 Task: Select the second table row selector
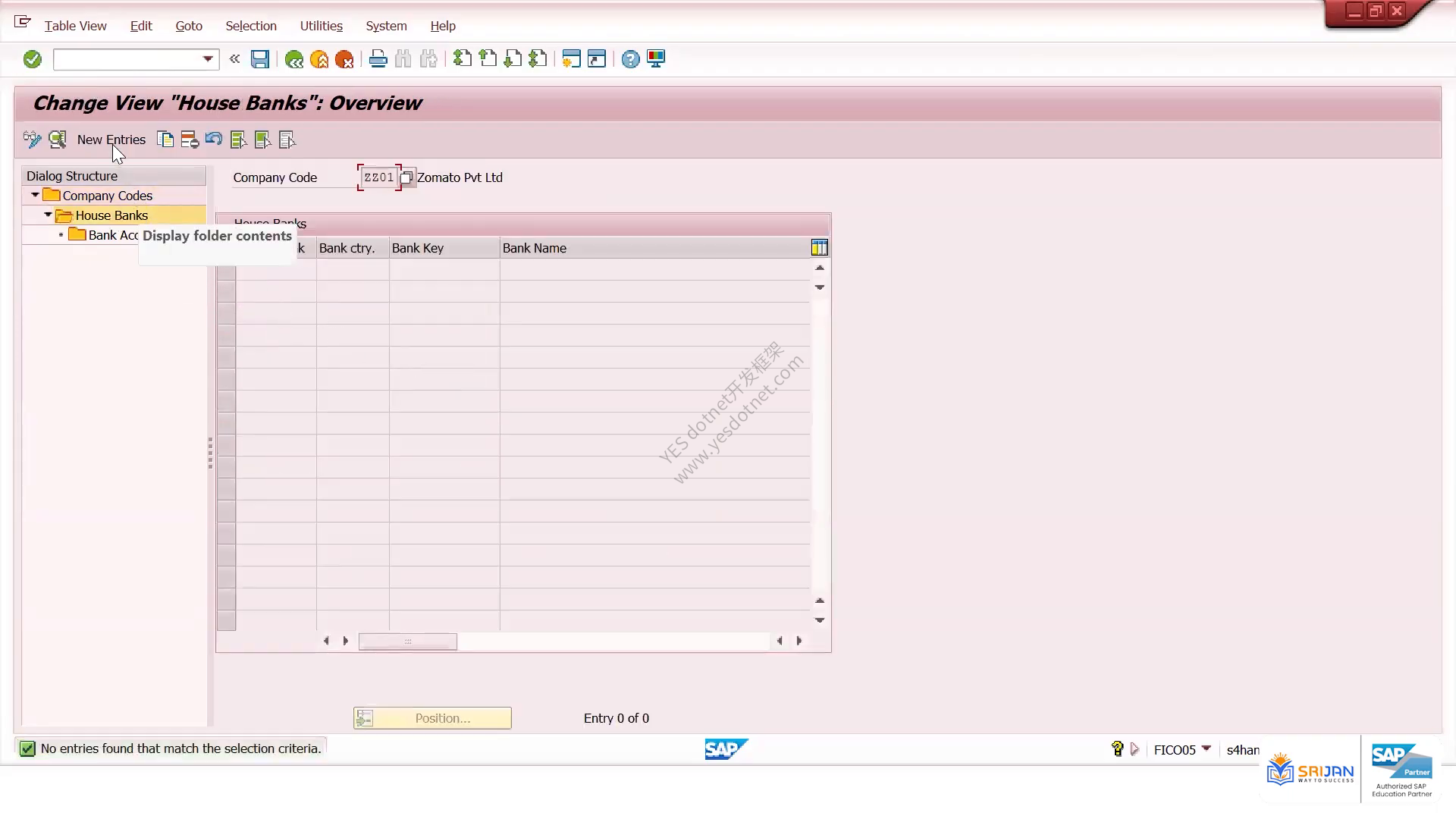(x=226, y=292)
